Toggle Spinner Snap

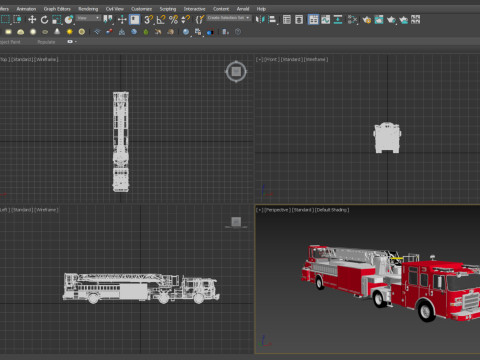click(x=185, y=20)
